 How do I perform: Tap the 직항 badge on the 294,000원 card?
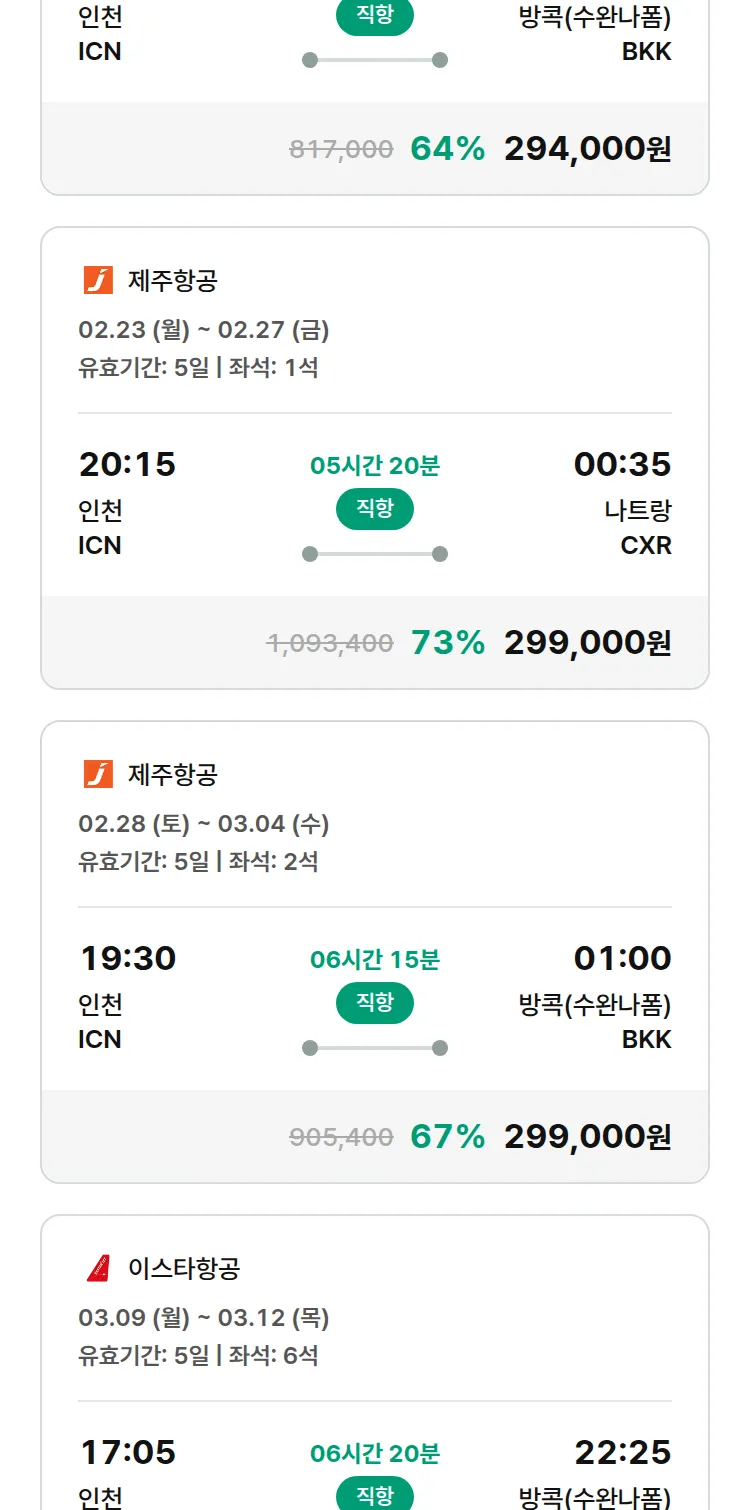[375, 17]
